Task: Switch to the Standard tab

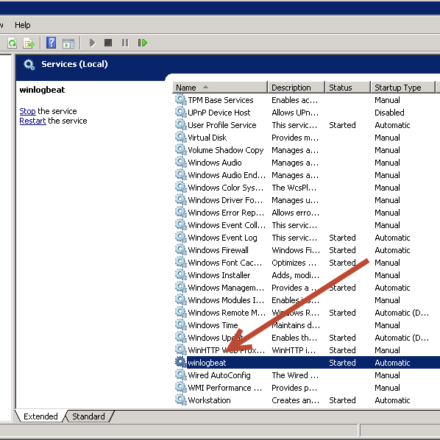Action: click(89, 416)
